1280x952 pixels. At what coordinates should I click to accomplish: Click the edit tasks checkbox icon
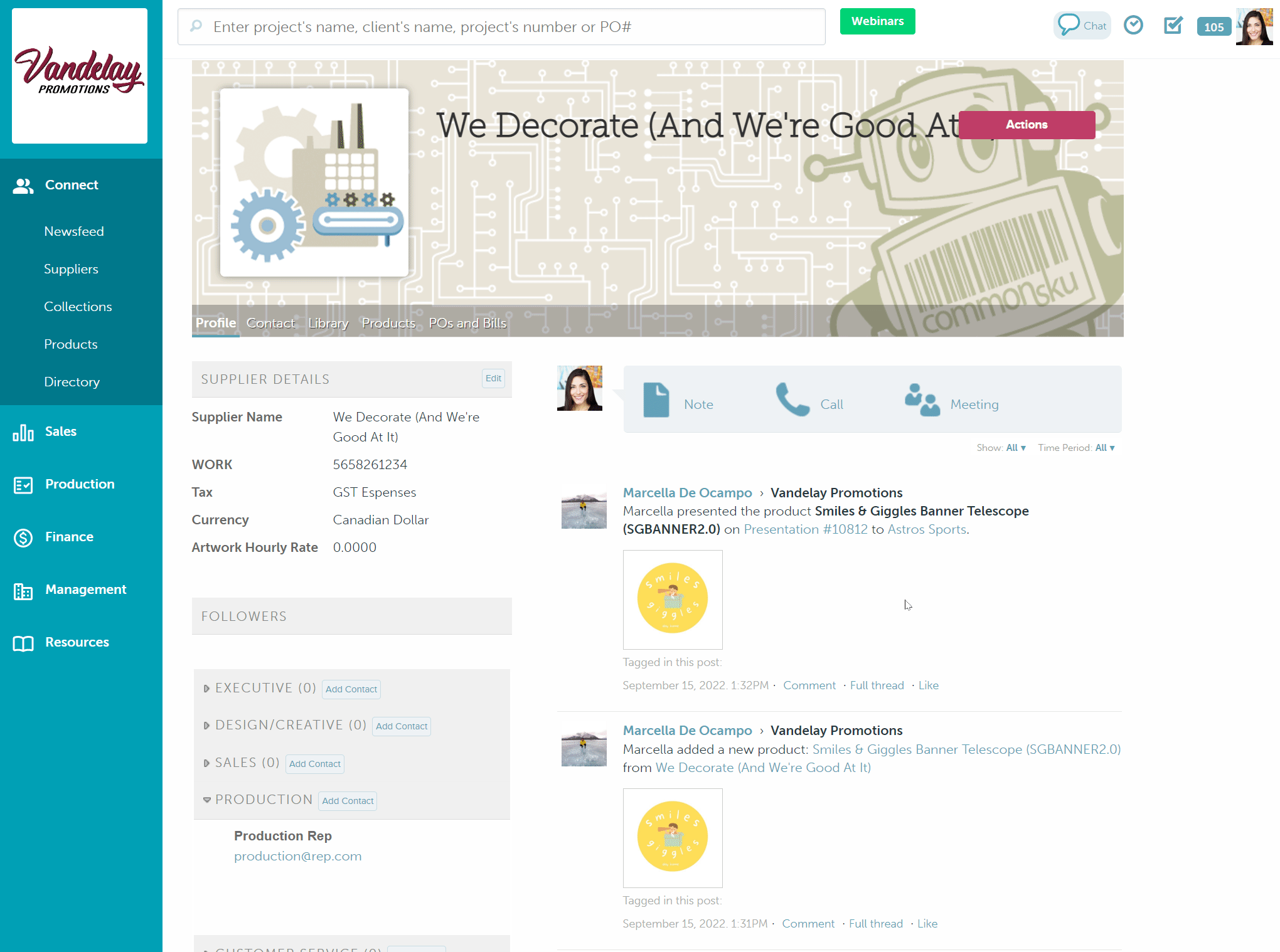(x=1173, y=25)
